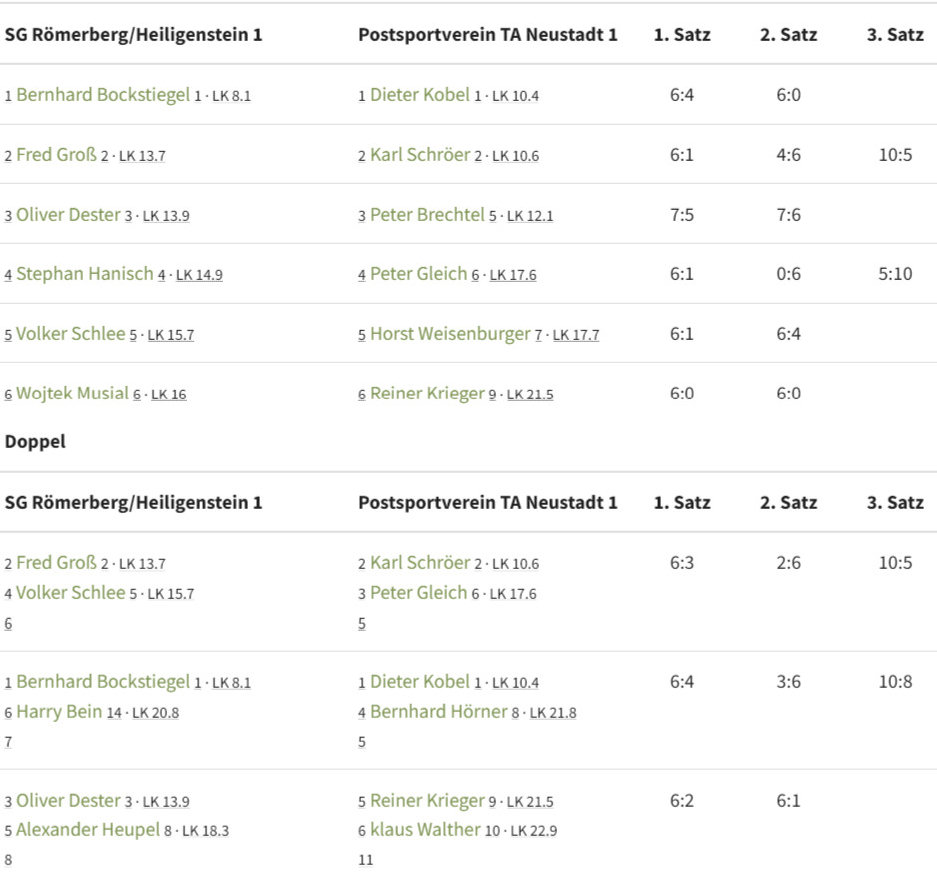Open Harry Bein's doubles player link
This screenshot has width=937, height=883.
(59, 711)
